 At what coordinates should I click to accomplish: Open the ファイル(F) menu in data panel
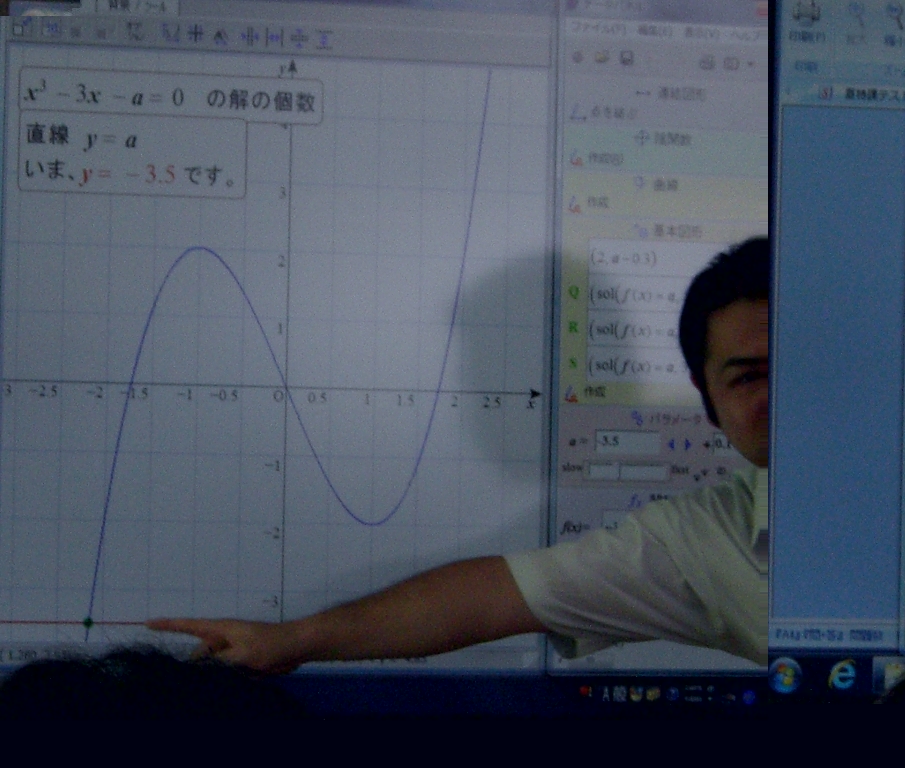pos(599,28)
